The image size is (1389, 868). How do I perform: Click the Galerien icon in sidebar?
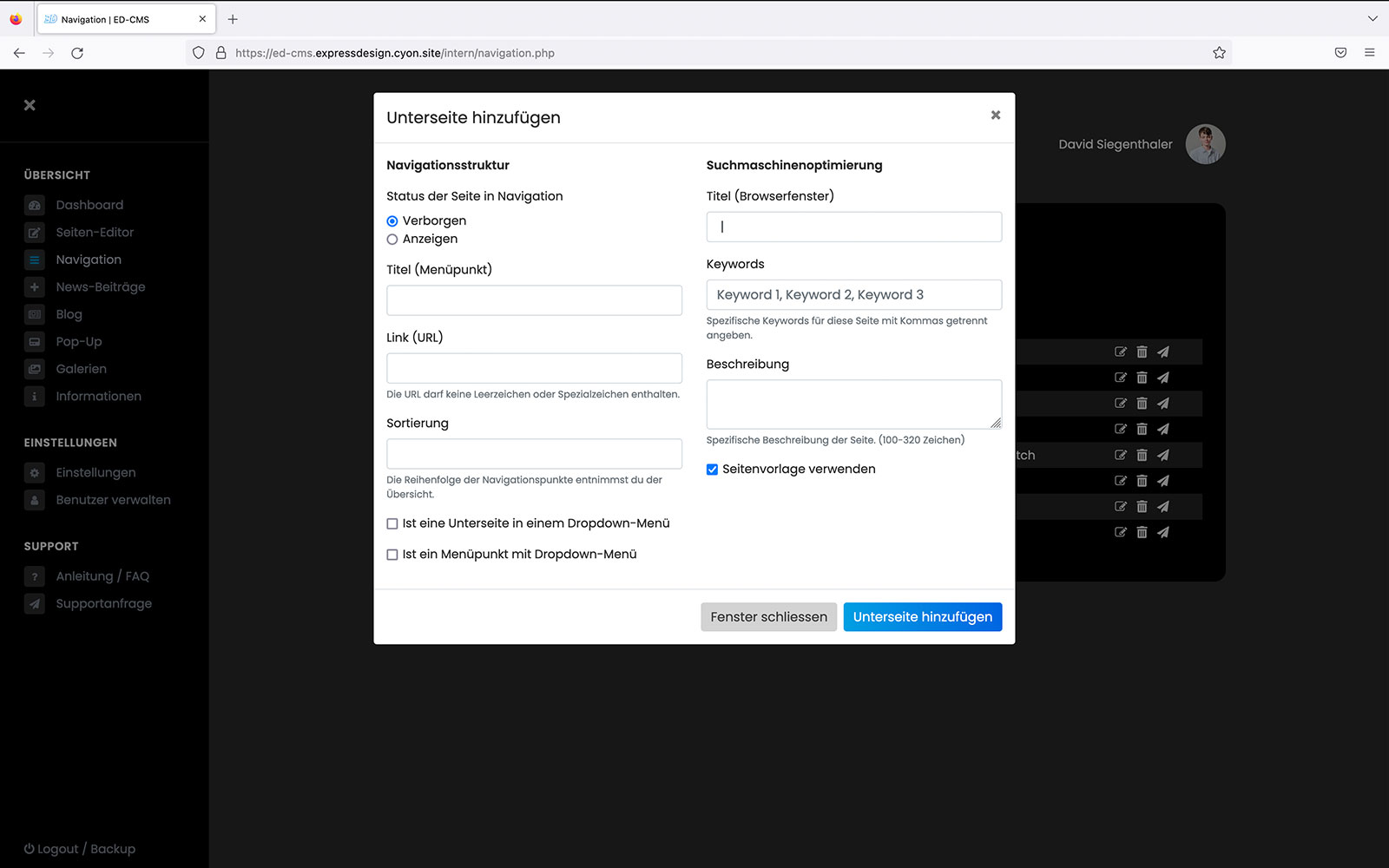[35, 369]
